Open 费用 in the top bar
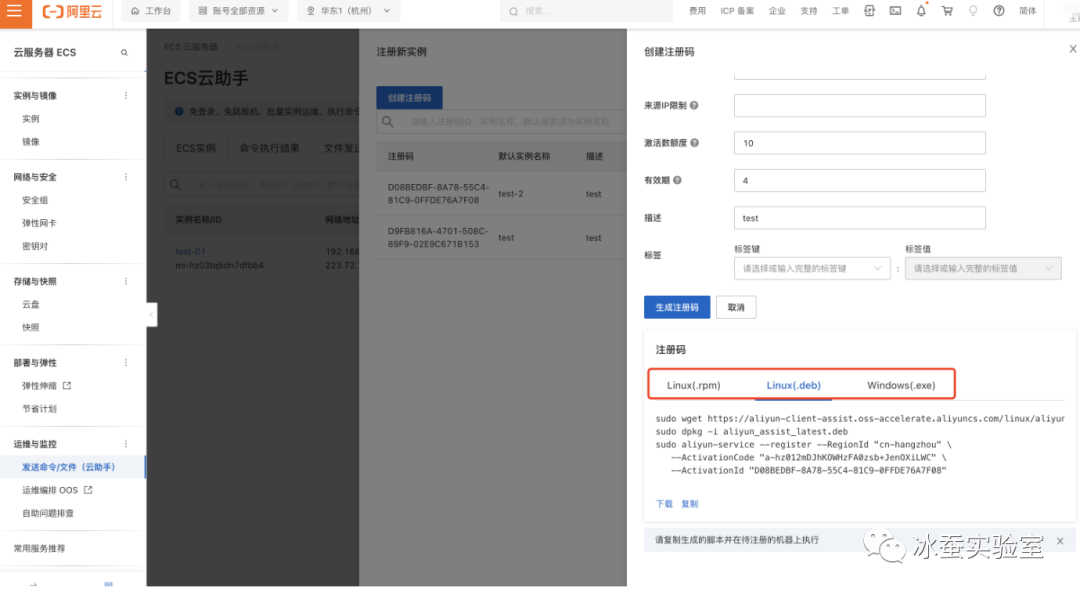Viewport: 1080px width, 595px height. coord(697,11)
